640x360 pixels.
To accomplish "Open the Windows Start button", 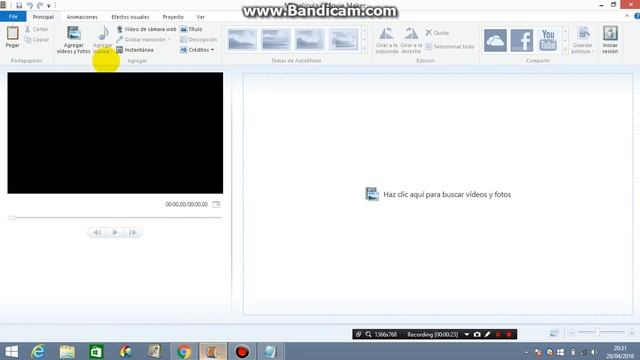I will click(11, 351).
